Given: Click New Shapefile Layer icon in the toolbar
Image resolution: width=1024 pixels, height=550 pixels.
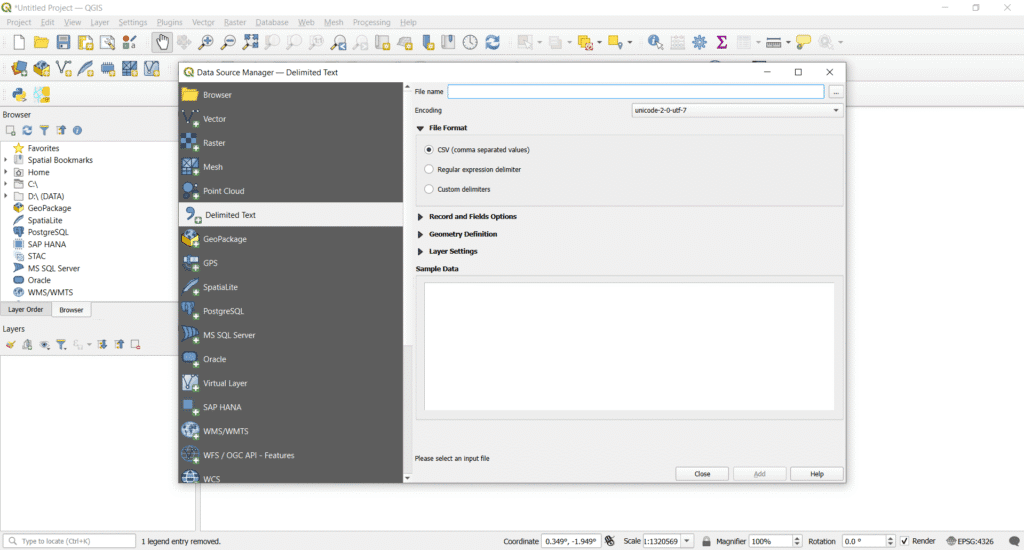Looking at the screenshot, I should point(63,68).
